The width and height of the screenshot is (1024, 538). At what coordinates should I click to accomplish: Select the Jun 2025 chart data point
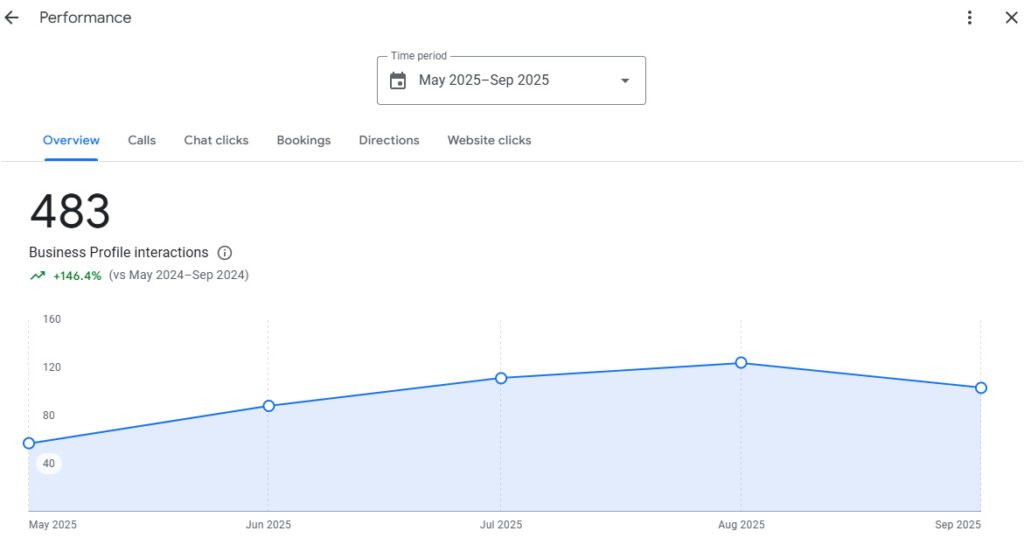[x=269, y=406]
